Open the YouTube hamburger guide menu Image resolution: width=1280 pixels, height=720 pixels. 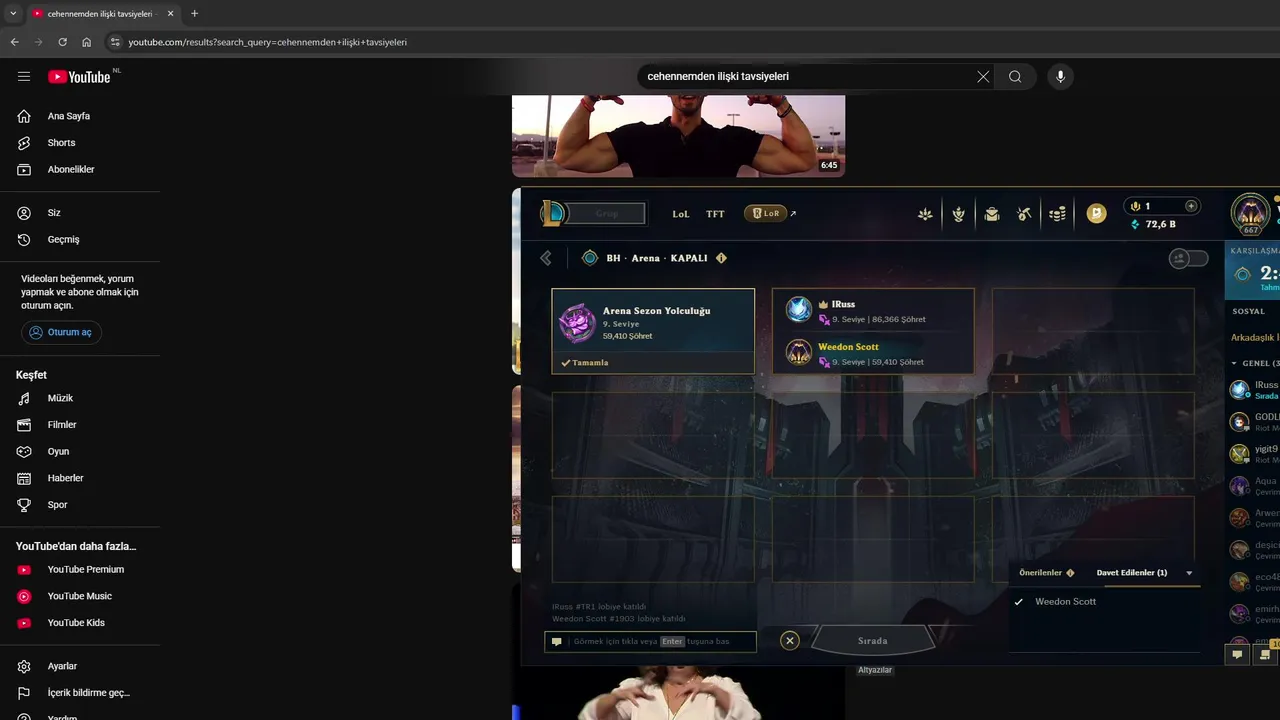[24, 76]
